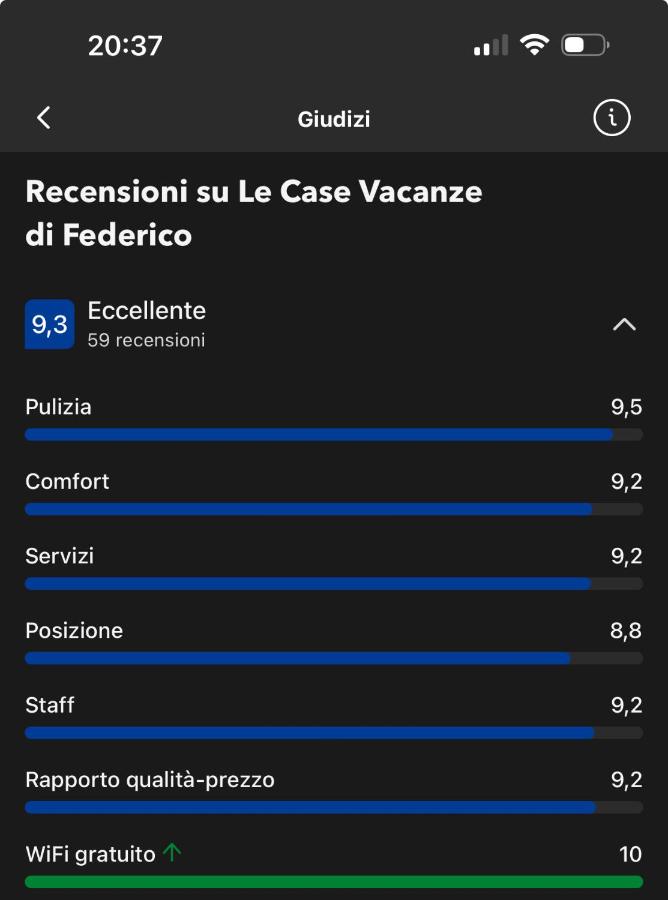Tap the back arrow to return

pos(42,117)
